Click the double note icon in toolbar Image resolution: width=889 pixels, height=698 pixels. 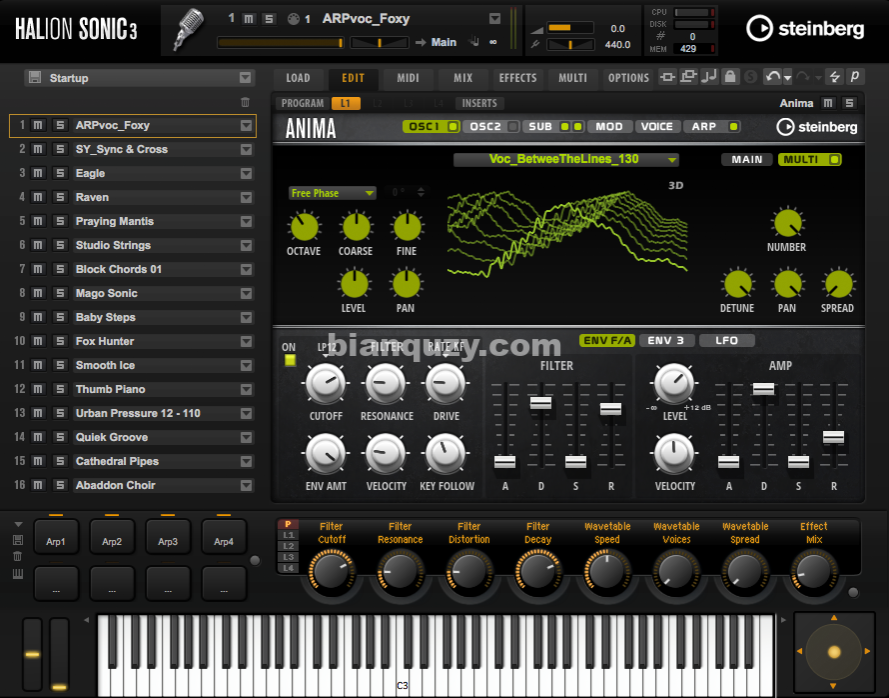pyautogui.click(x=710, y=77)
